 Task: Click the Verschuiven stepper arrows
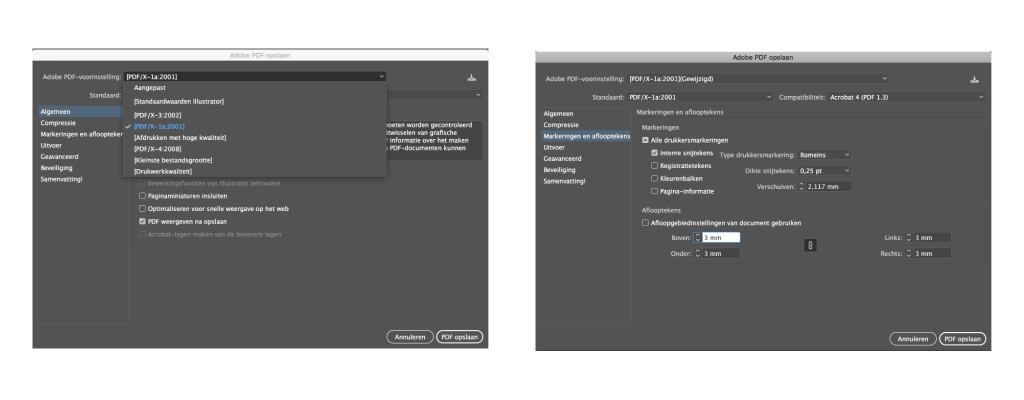(x=801, y=186)
